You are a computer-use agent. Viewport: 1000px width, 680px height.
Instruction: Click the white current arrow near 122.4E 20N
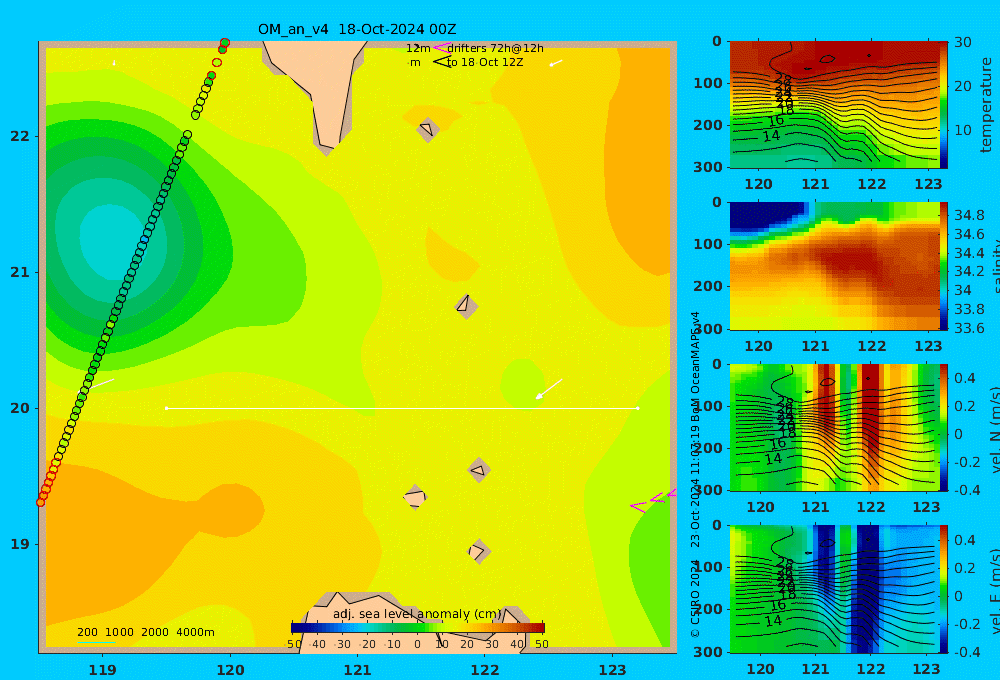point(548,388)
